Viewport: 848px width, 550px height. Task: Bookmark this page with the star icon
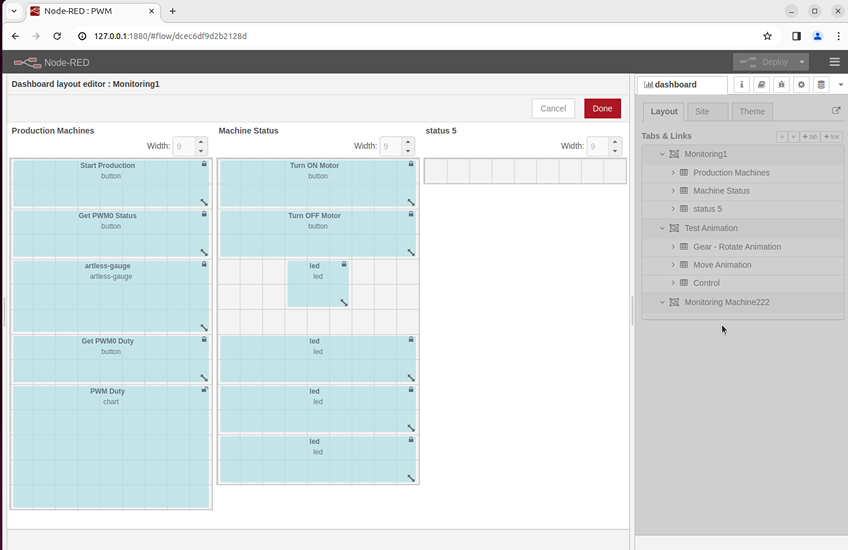coord(767,36)
